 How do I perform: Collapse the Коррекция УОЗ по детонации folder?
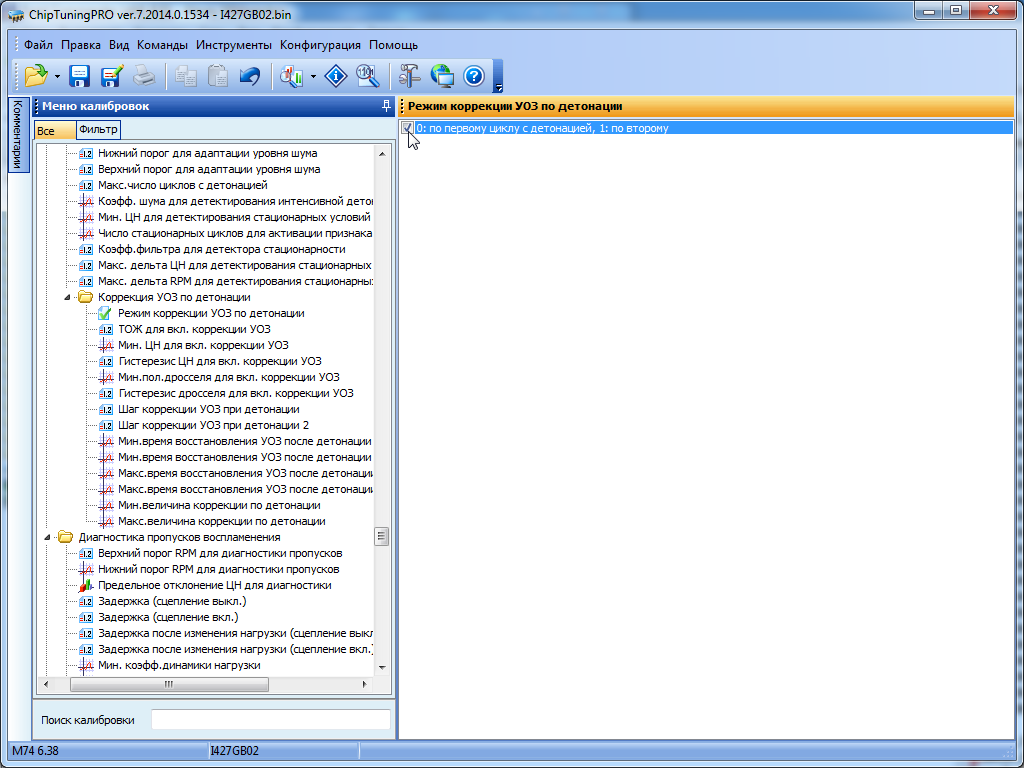[x=68, y=297]
